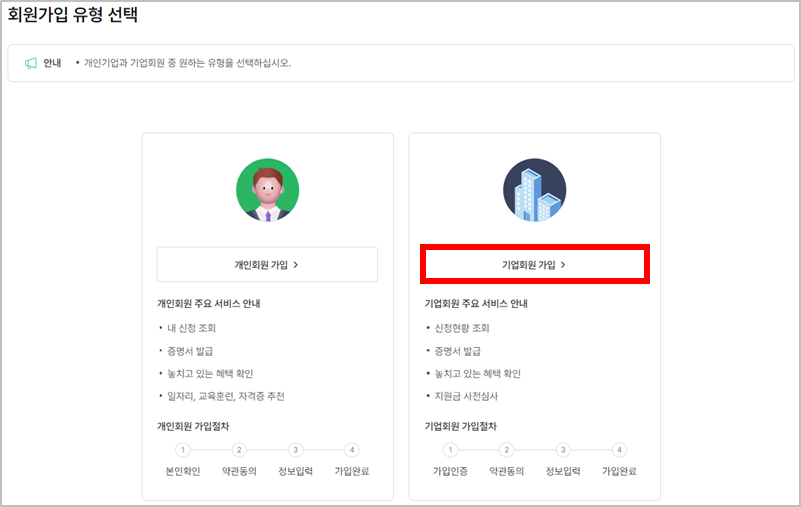Click the 회원가입 유형 선택 page heading

point(73,16)
